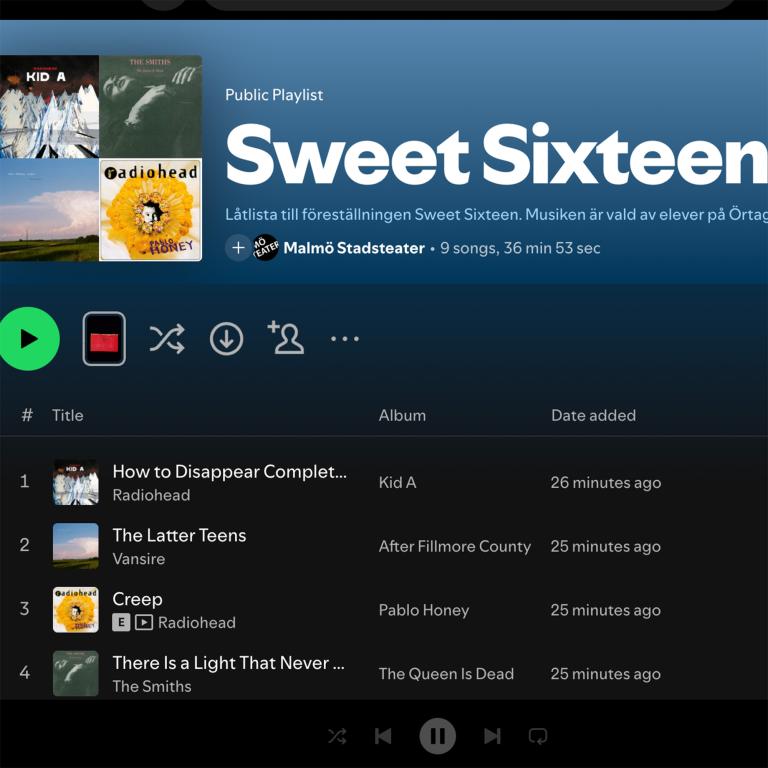Open The Smiths artist link
The width and height of the screenshot is (768, 768).
coord(152,686)
